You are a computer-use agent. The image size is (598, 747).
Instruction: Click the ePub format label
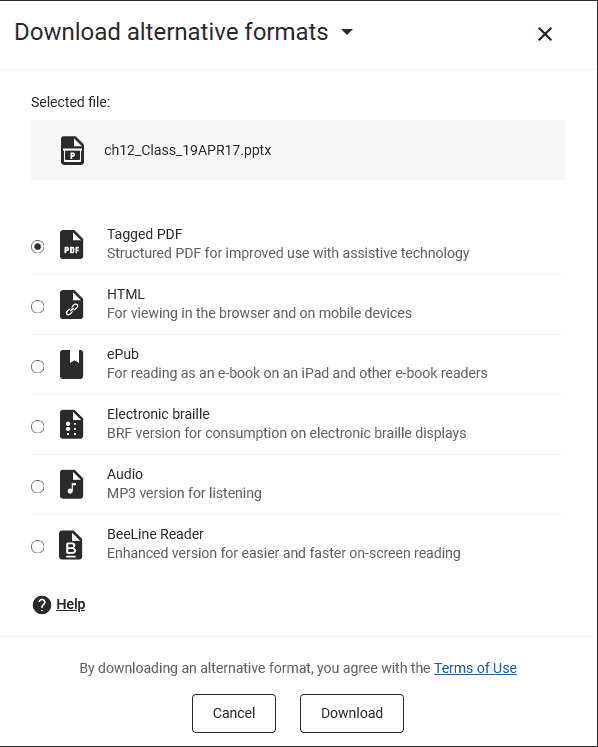123,354
